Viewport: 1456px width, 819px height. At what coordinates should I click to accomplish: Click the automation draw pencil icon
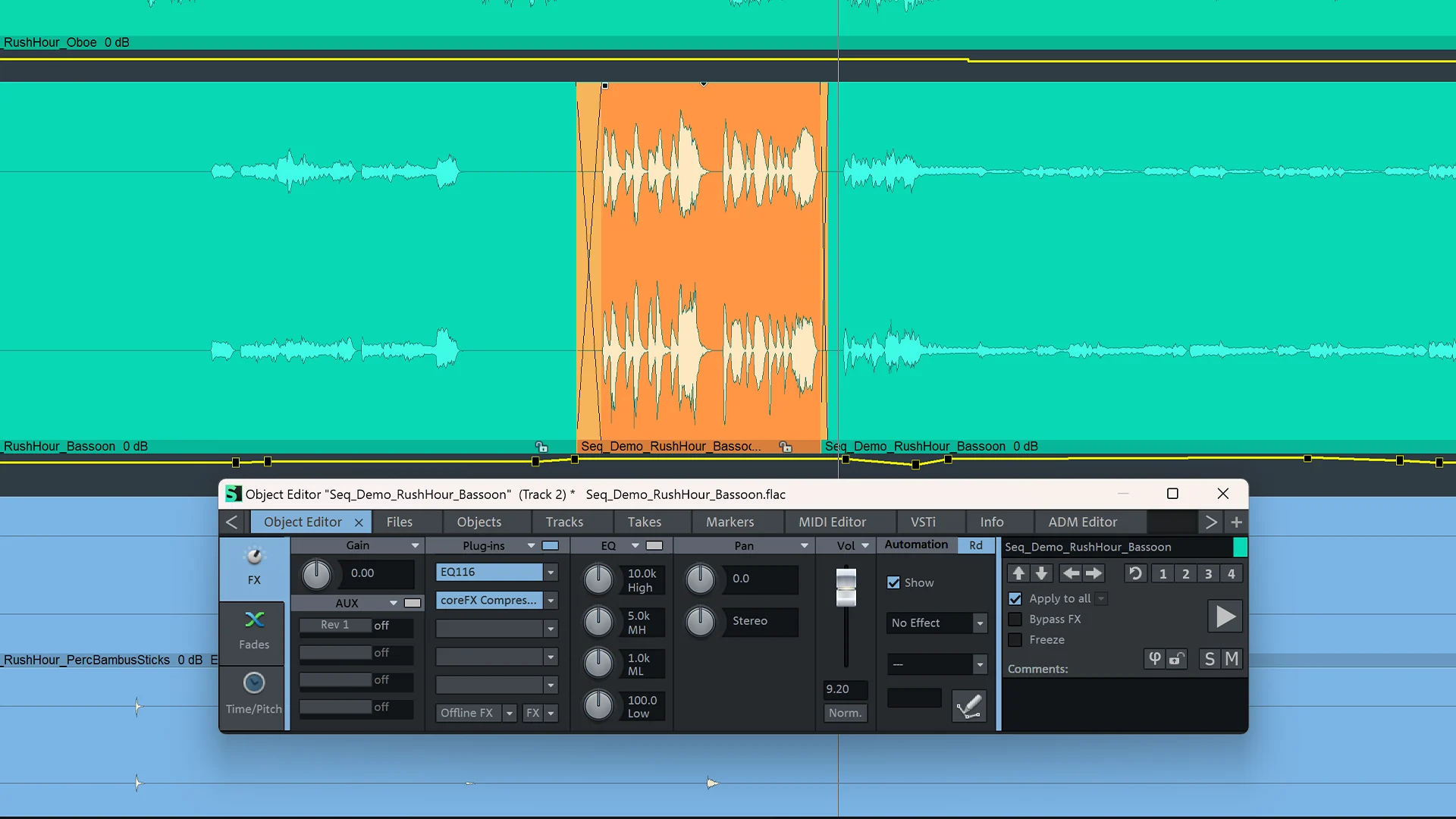click(969, 707)
